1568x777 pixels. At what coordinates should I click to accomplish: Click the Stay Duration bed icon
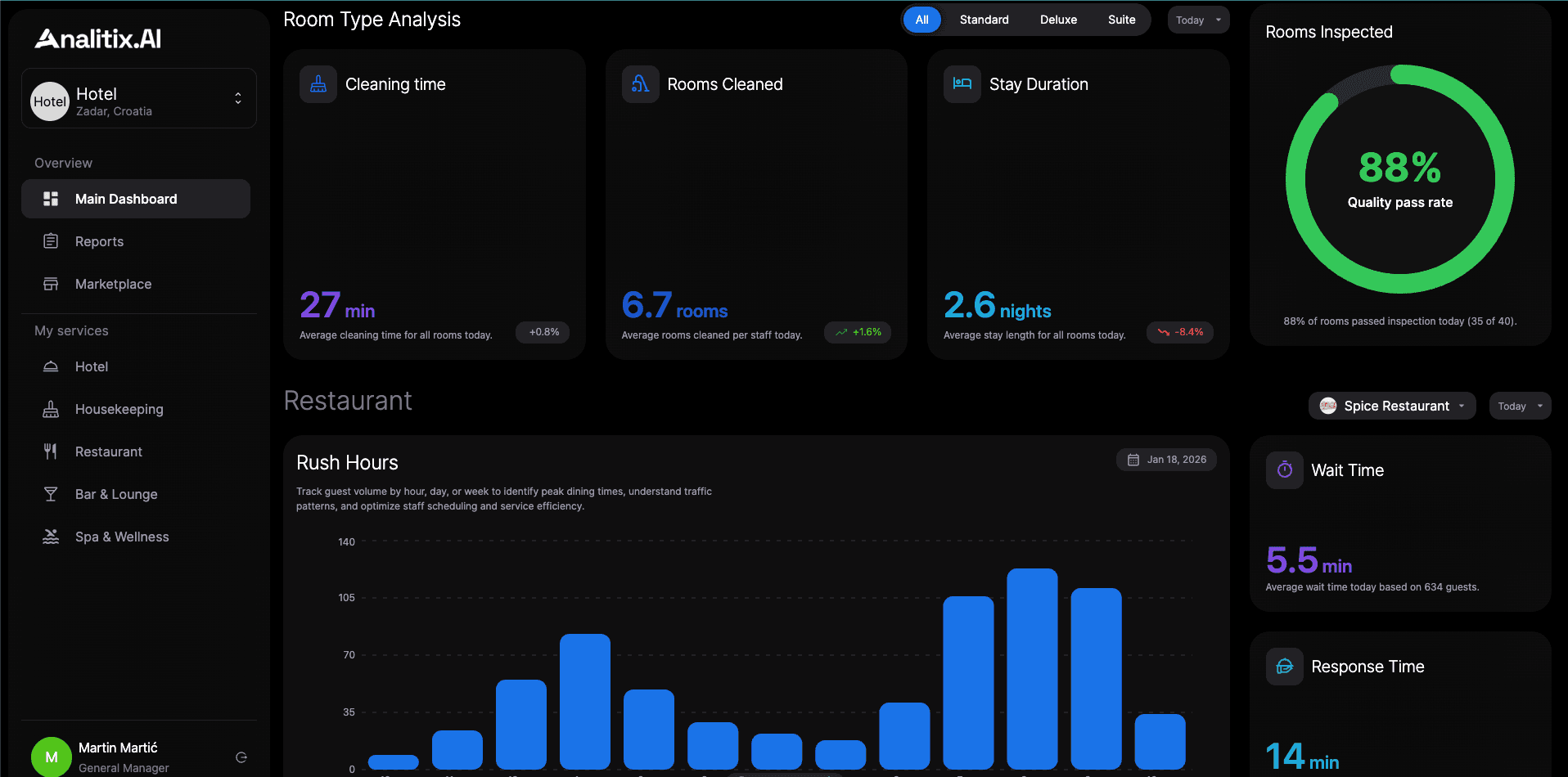(x=962, y=84)
